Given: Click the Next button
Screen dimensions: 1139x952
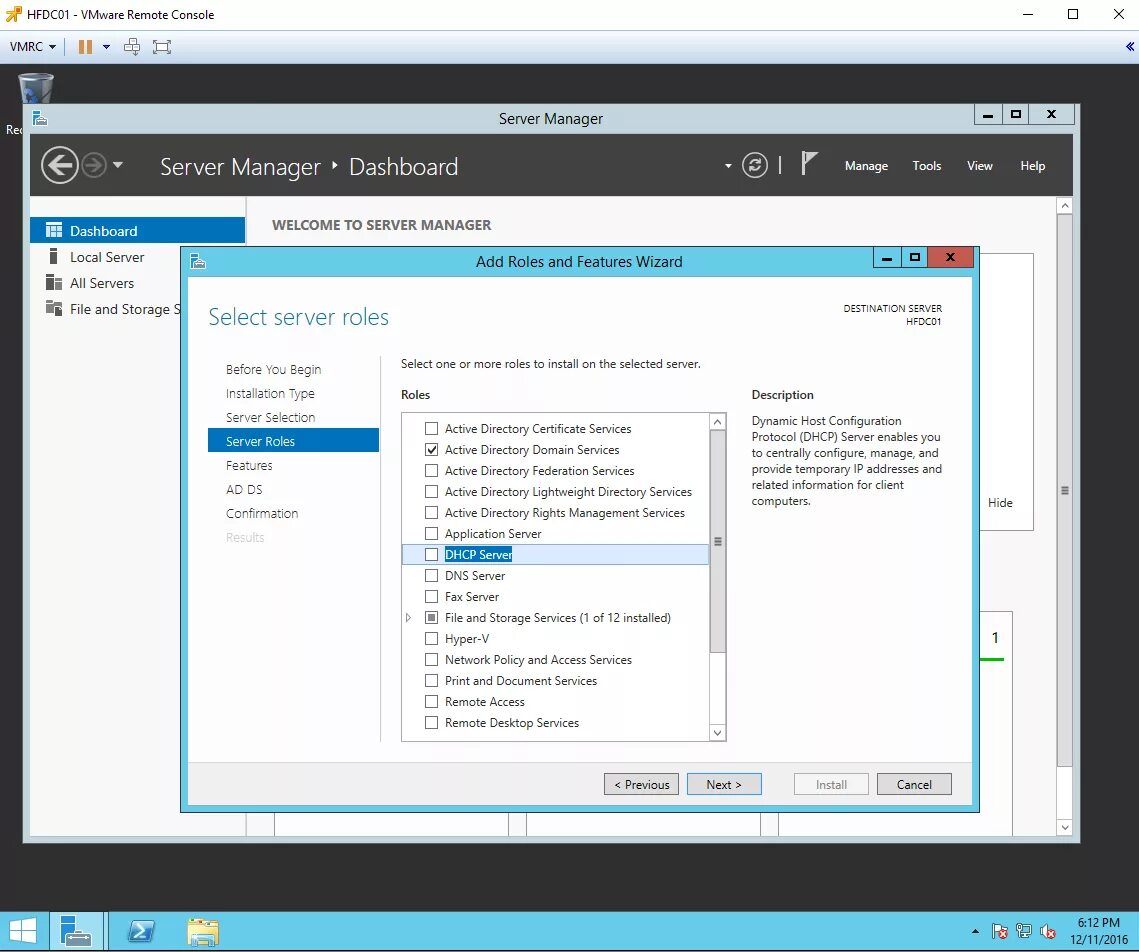Looking at the screenshot, I should coord(724,784).
